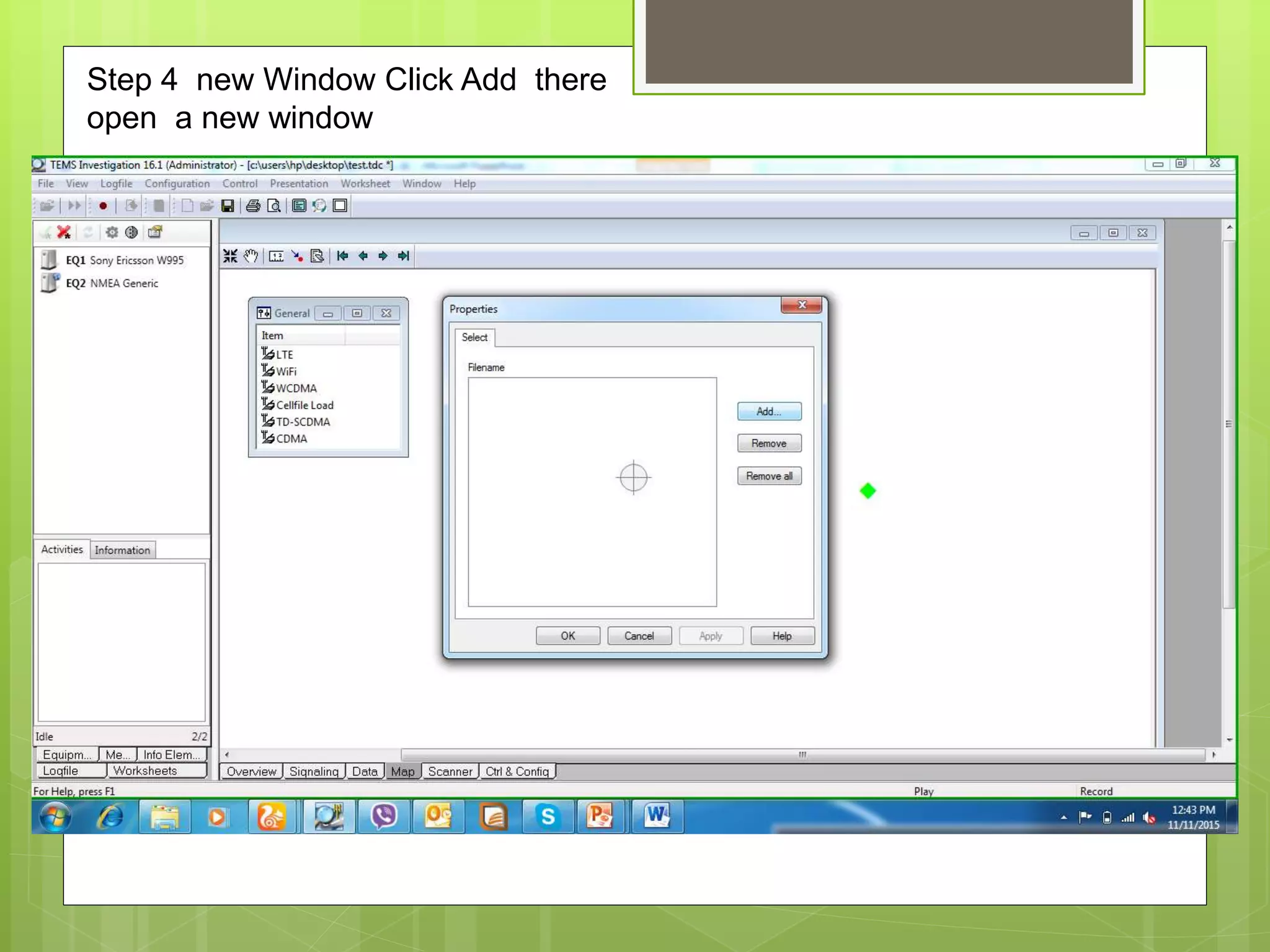
Task: Confirm Properties dialog with OK
Action: (568, 636)
